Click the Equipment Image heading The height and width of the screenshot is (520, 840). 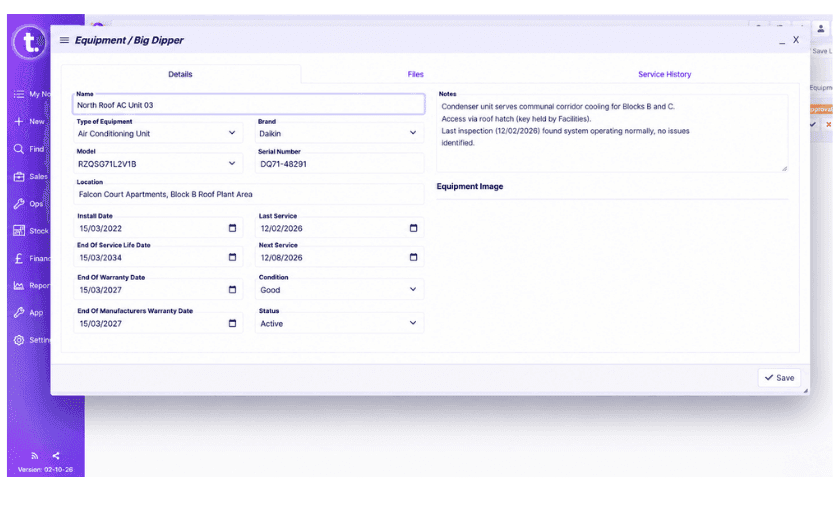click(470, 186)
